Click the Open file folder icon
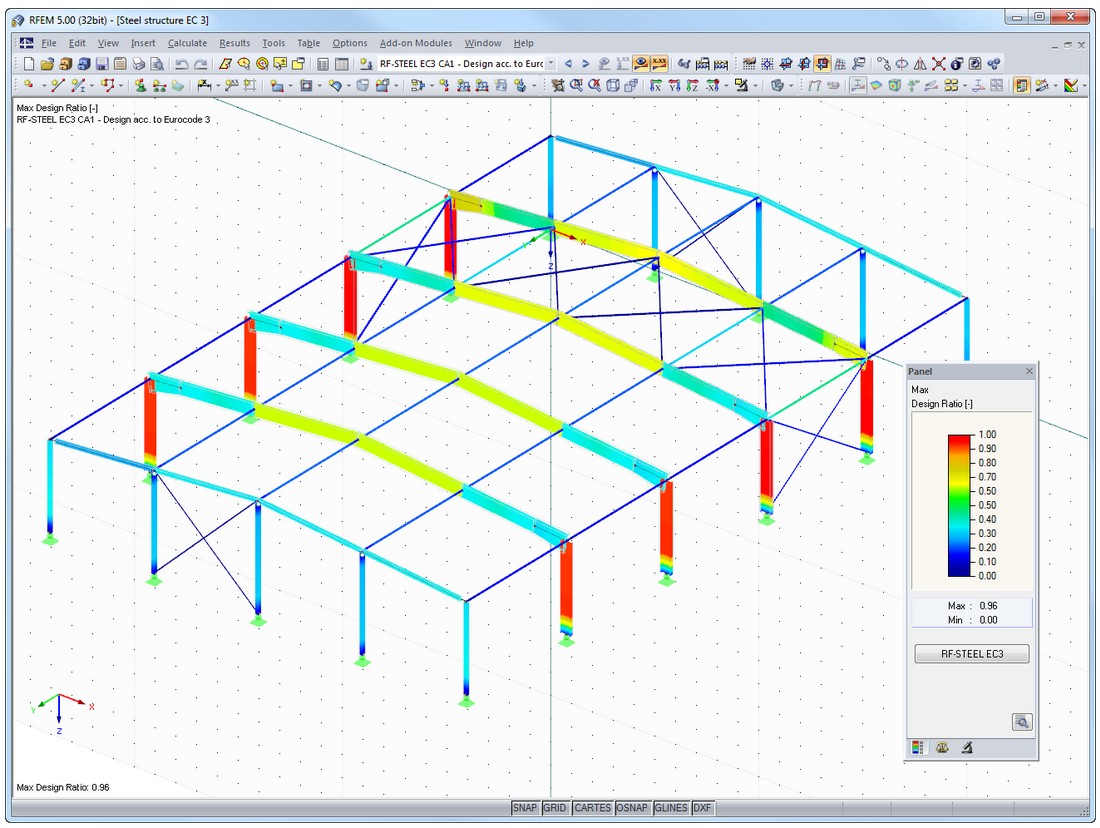 point(46,64)
